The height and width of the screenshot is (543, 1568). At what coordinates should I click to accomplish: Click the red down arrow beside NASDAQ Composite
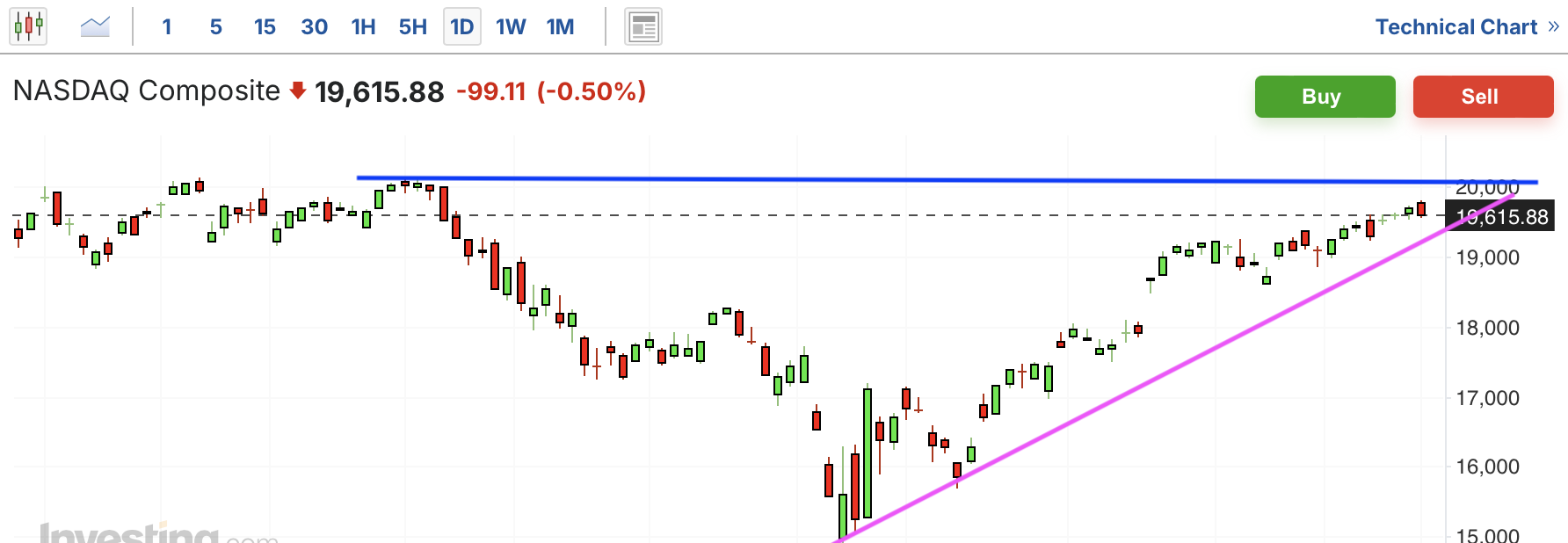[298, 90]
